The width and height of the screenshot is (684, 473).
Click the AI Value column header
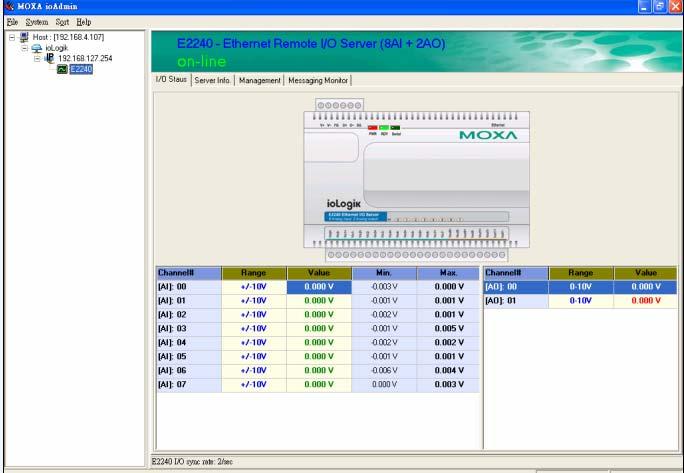(x=319, y=273)
